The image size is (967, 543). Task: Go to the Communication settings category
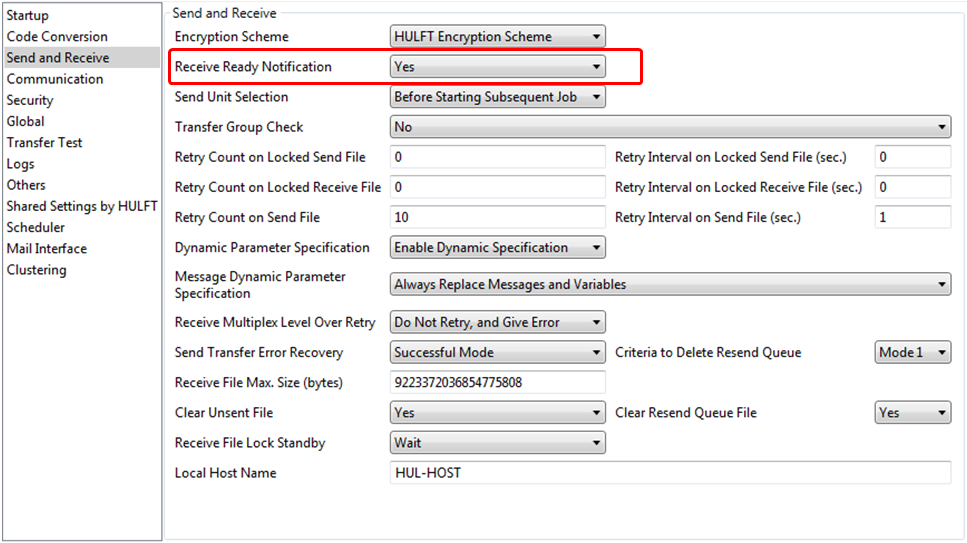tap(54, 79)
